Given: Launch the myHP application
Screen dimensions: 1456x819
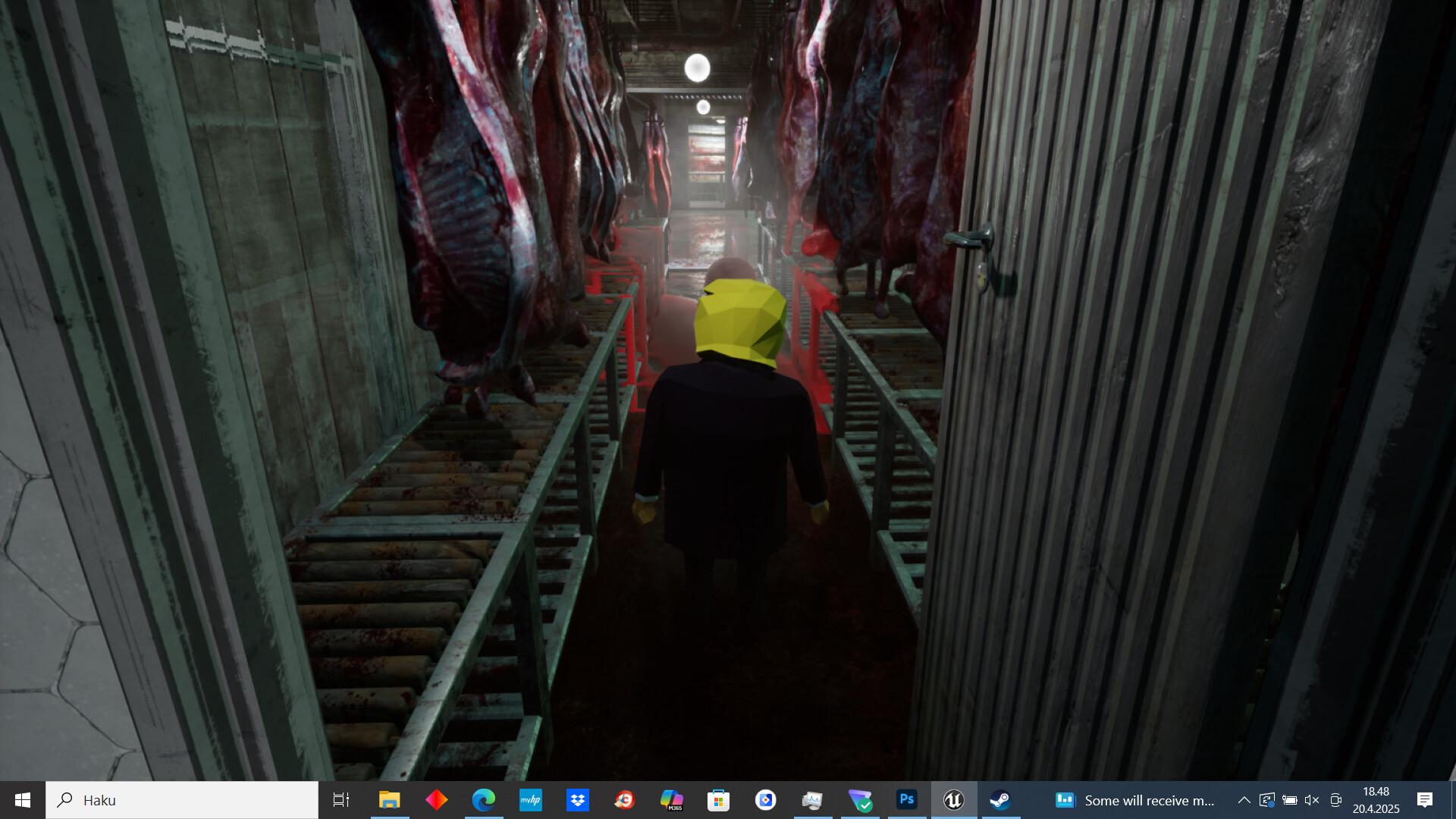Looking at the screenshot, I should [x=531, y=800].
